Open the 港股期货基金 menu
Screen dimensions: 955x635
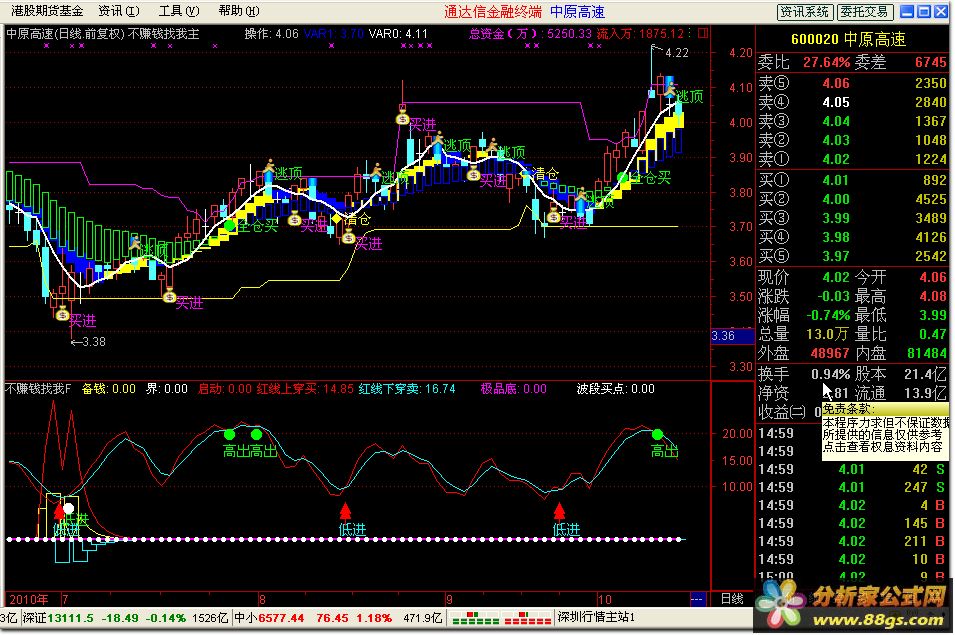(x=47, y=11)
